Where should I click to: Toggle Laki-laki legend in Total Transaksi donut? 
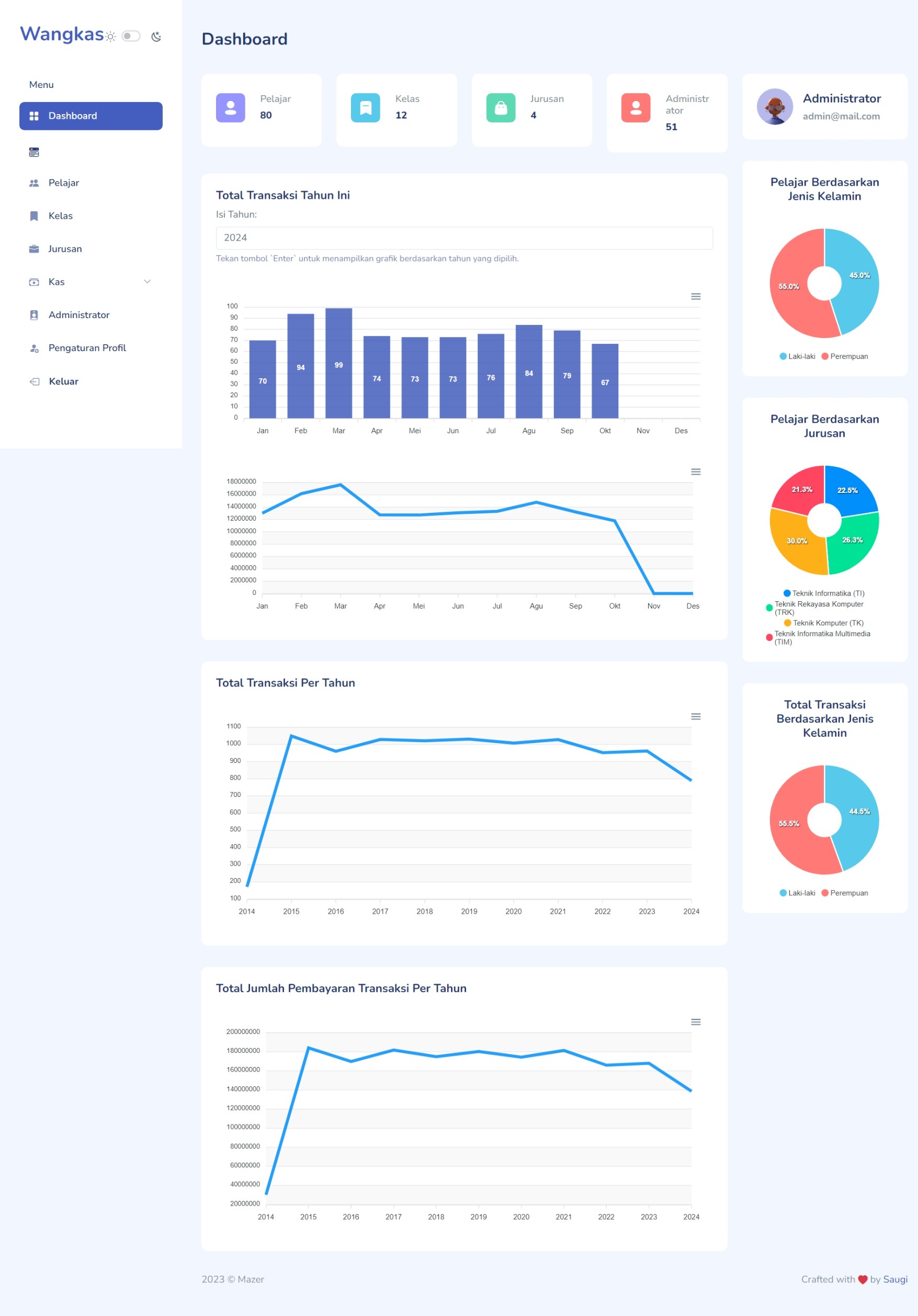point(798,893)
